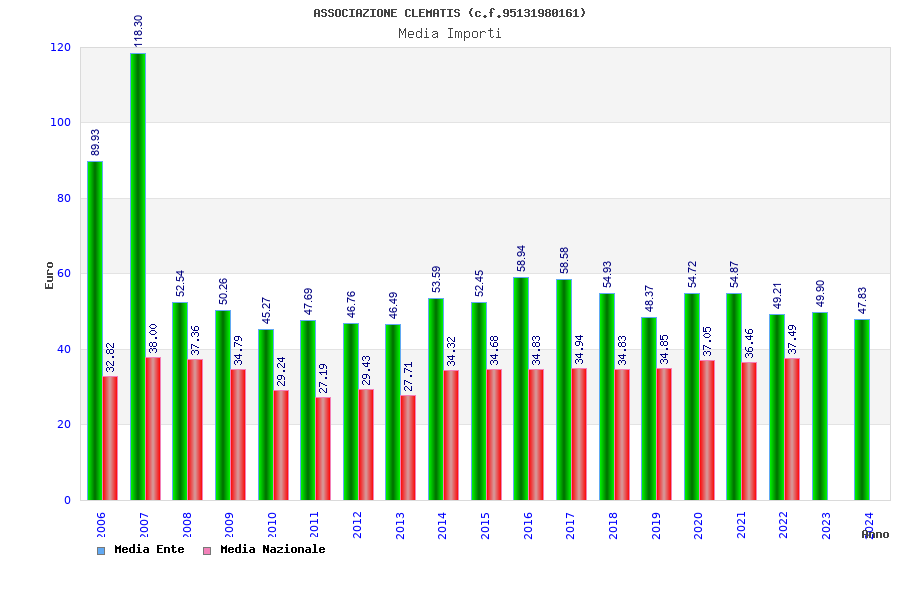
Task: Click the Euro y-axis label
Action: 49,276
